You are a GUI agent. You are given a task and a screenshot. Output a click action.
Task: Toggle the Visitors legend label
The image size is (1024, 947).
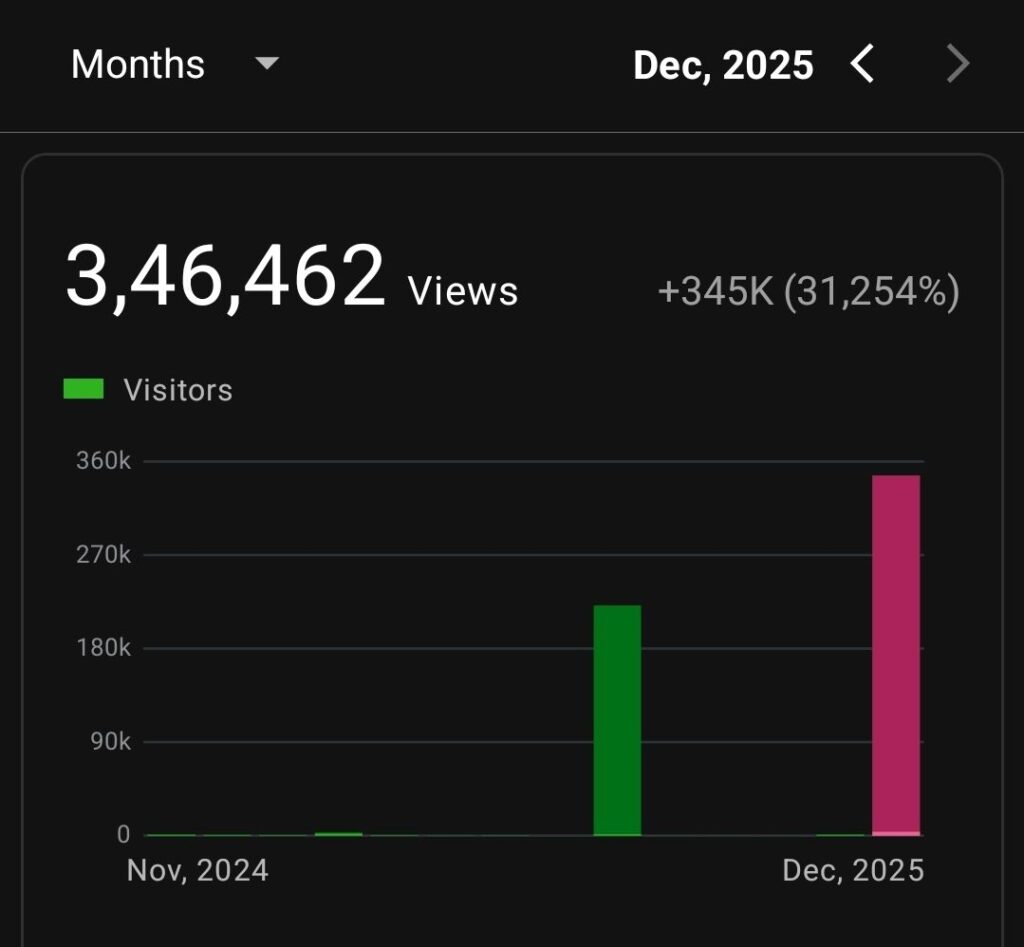tap(178, 390)
